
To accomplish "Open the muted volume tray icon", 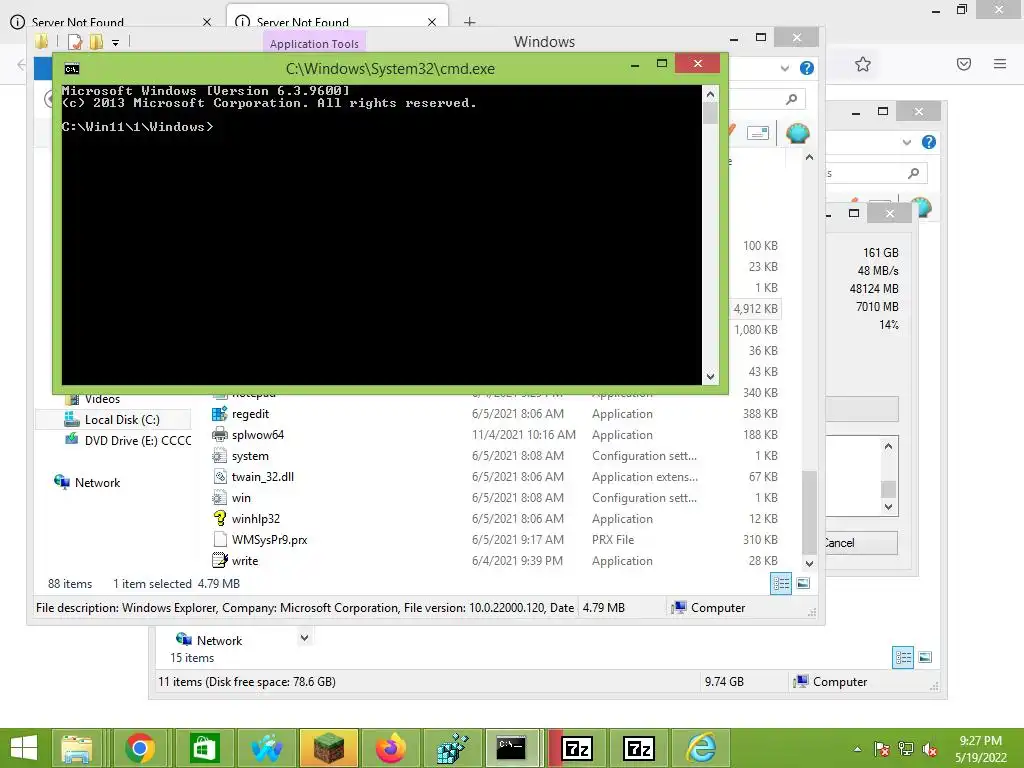I will [930, 749].
